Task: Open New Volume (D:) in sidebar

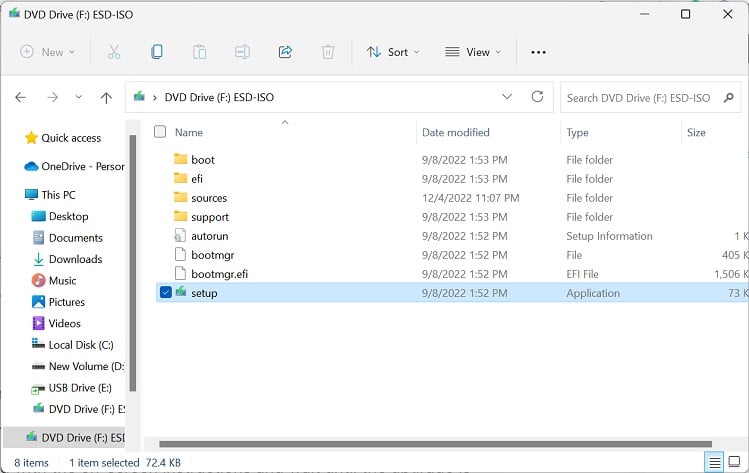Action: click(x=78, y=366)
